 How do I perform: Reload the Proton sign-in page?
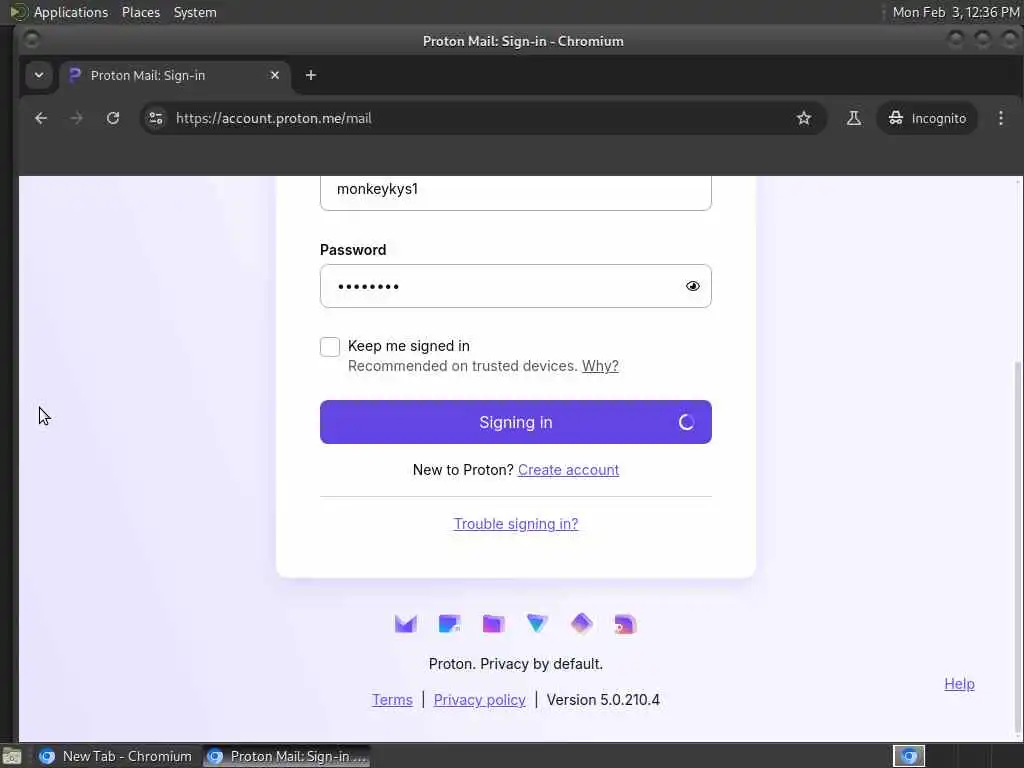tap(113, 118)
